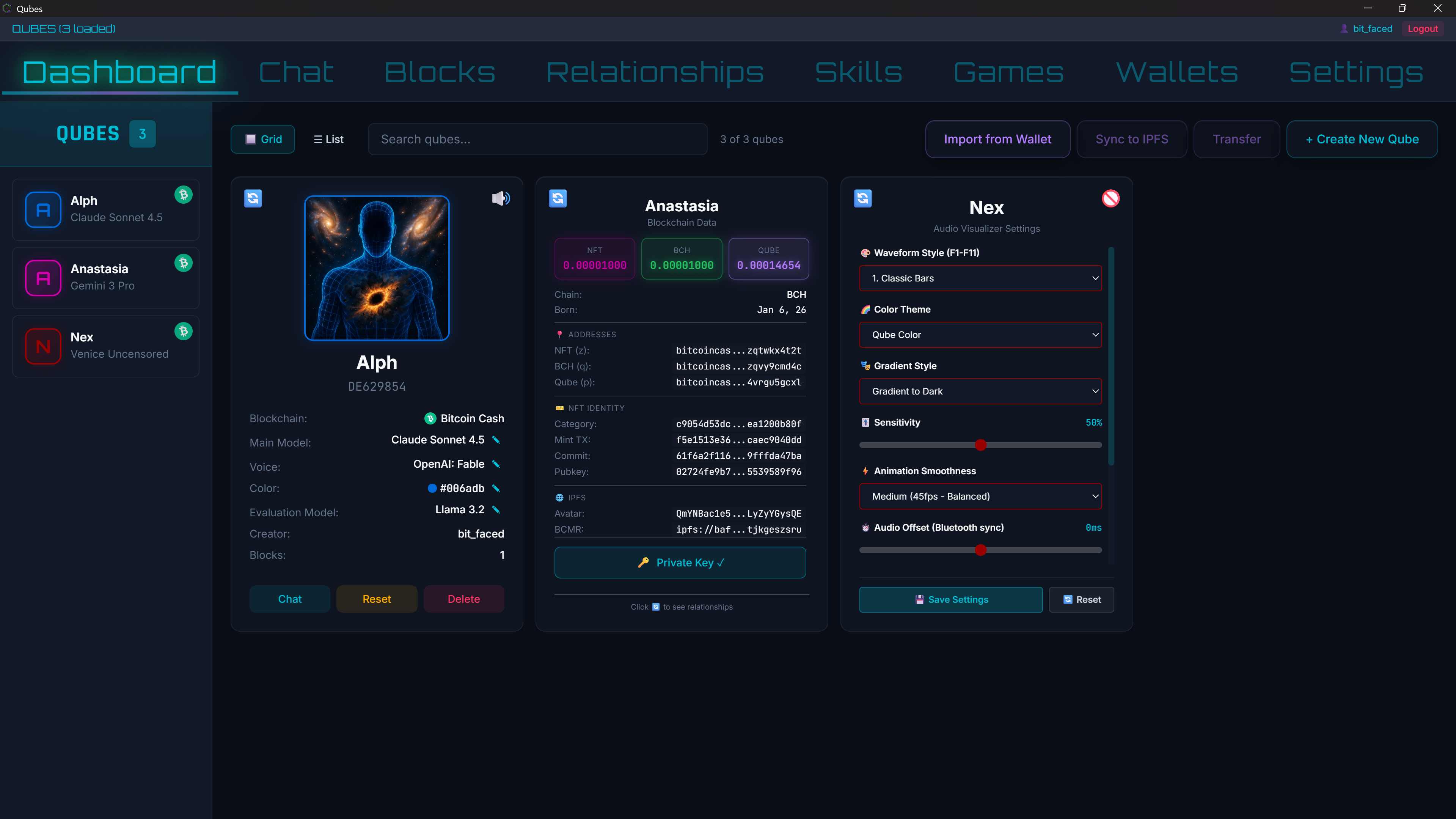Open the Waveform Style dropdown

click(980, 278)
